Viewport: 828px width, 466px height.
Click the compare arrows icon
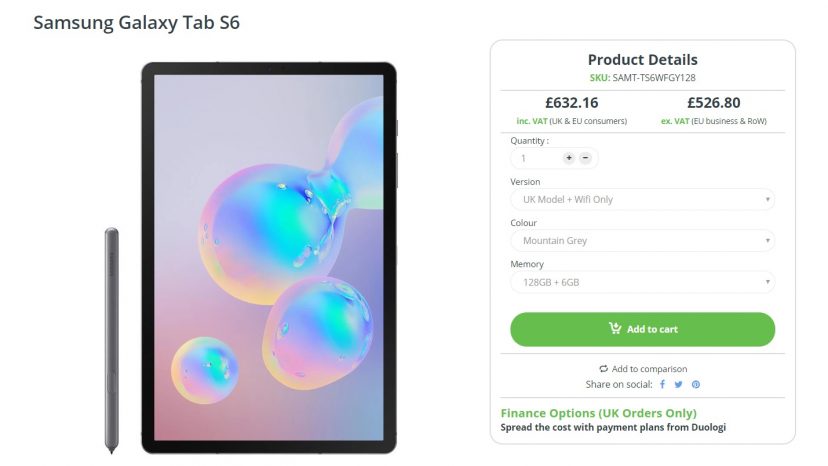[x=603, y=369]
